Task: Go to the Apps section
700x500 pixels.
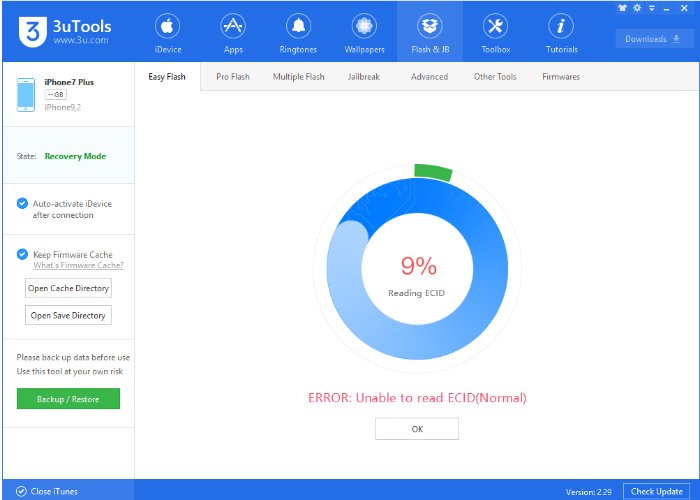Action: tap(233, 32)
